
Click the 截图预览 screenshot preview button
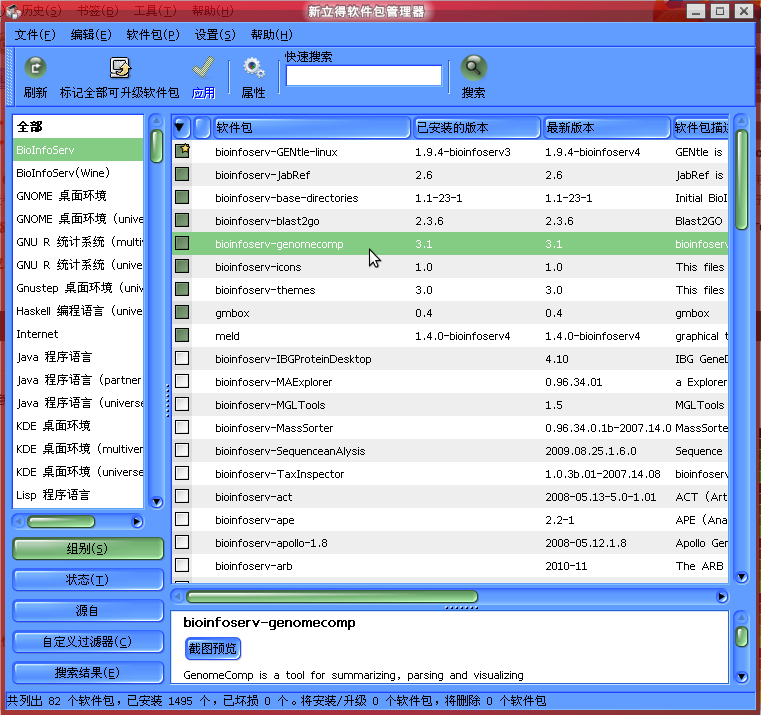[x=213, y=648]
